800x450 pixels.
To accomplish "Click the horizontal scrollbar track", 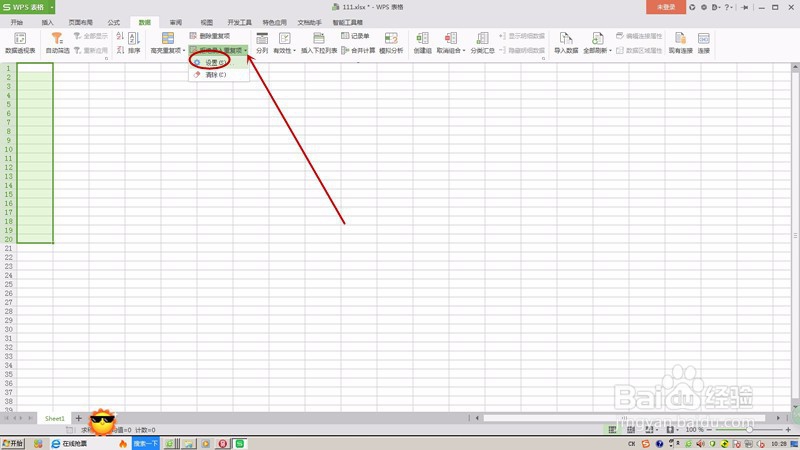I will click(x=625, y=418).
